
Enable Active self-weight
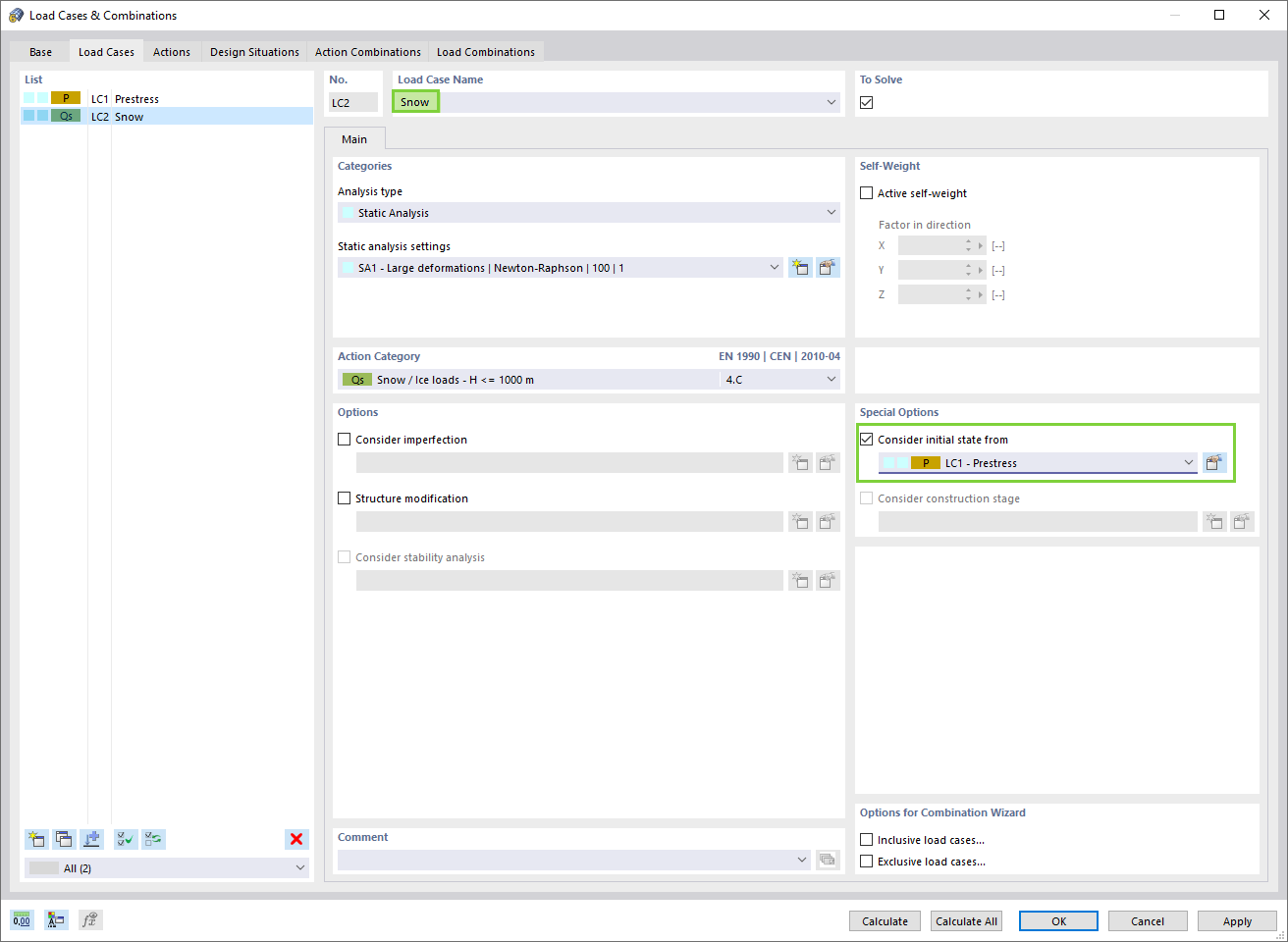click(x=866, y=192)
